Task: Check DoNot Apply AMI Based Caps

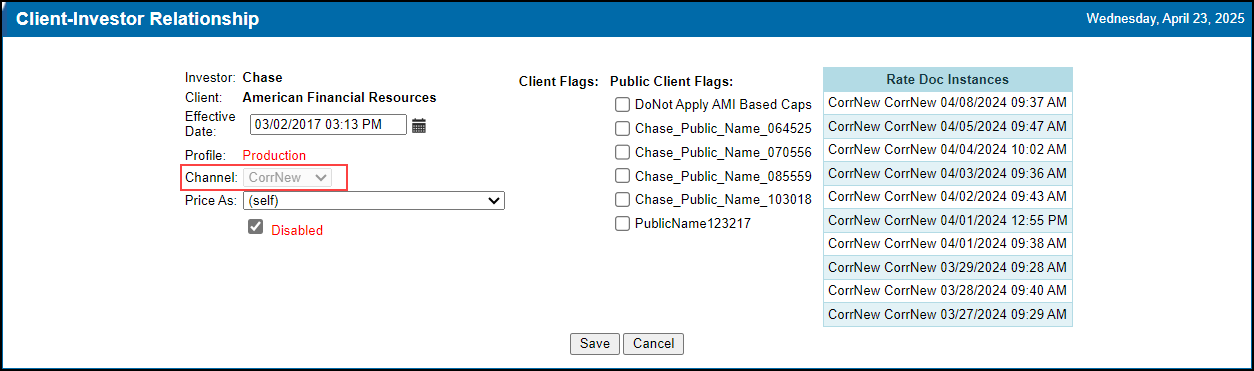Action: pyautogui.click(x=622, y=104)
